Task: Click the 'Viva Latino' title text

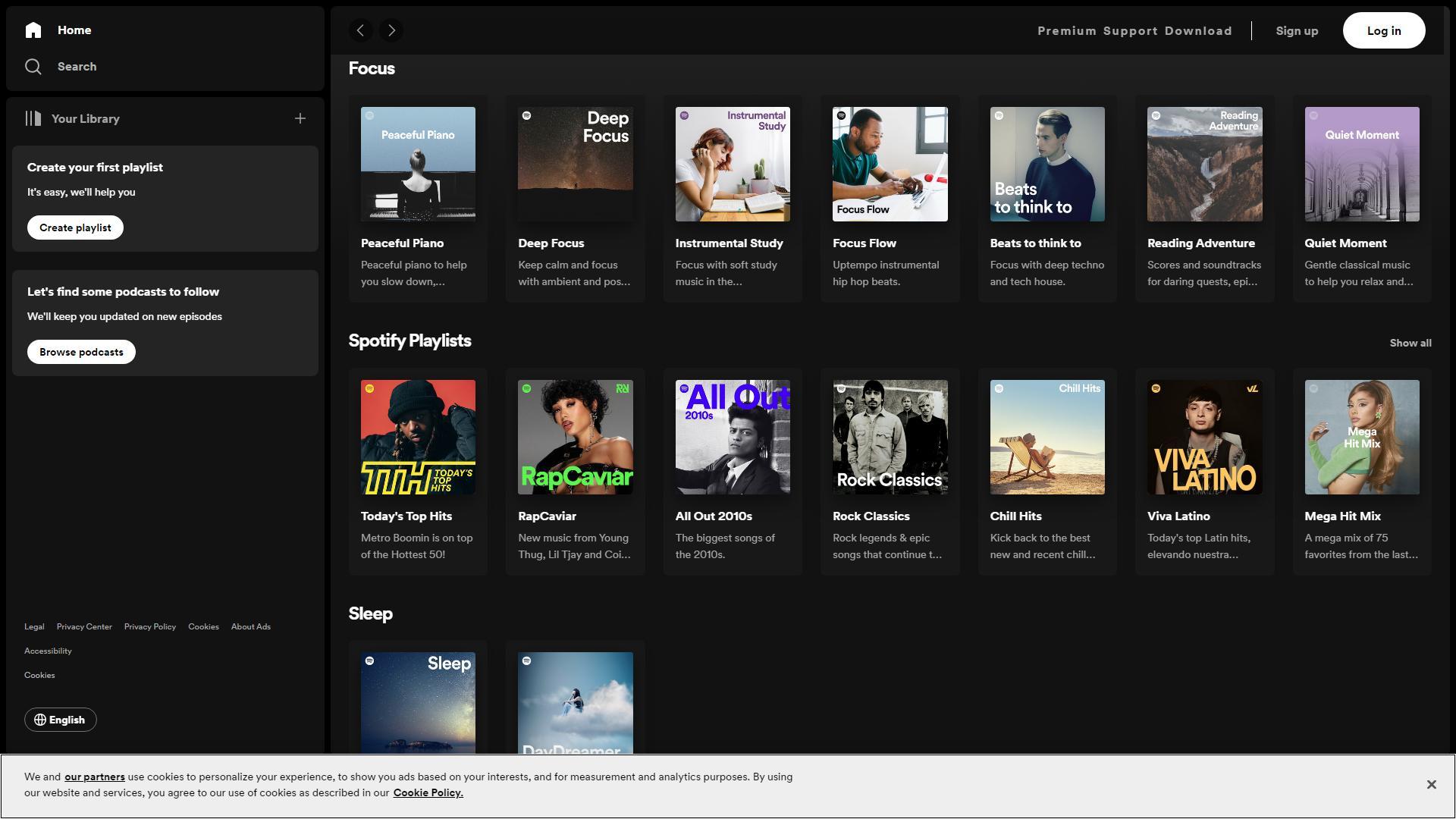Action: click(x=1178, y=516)
